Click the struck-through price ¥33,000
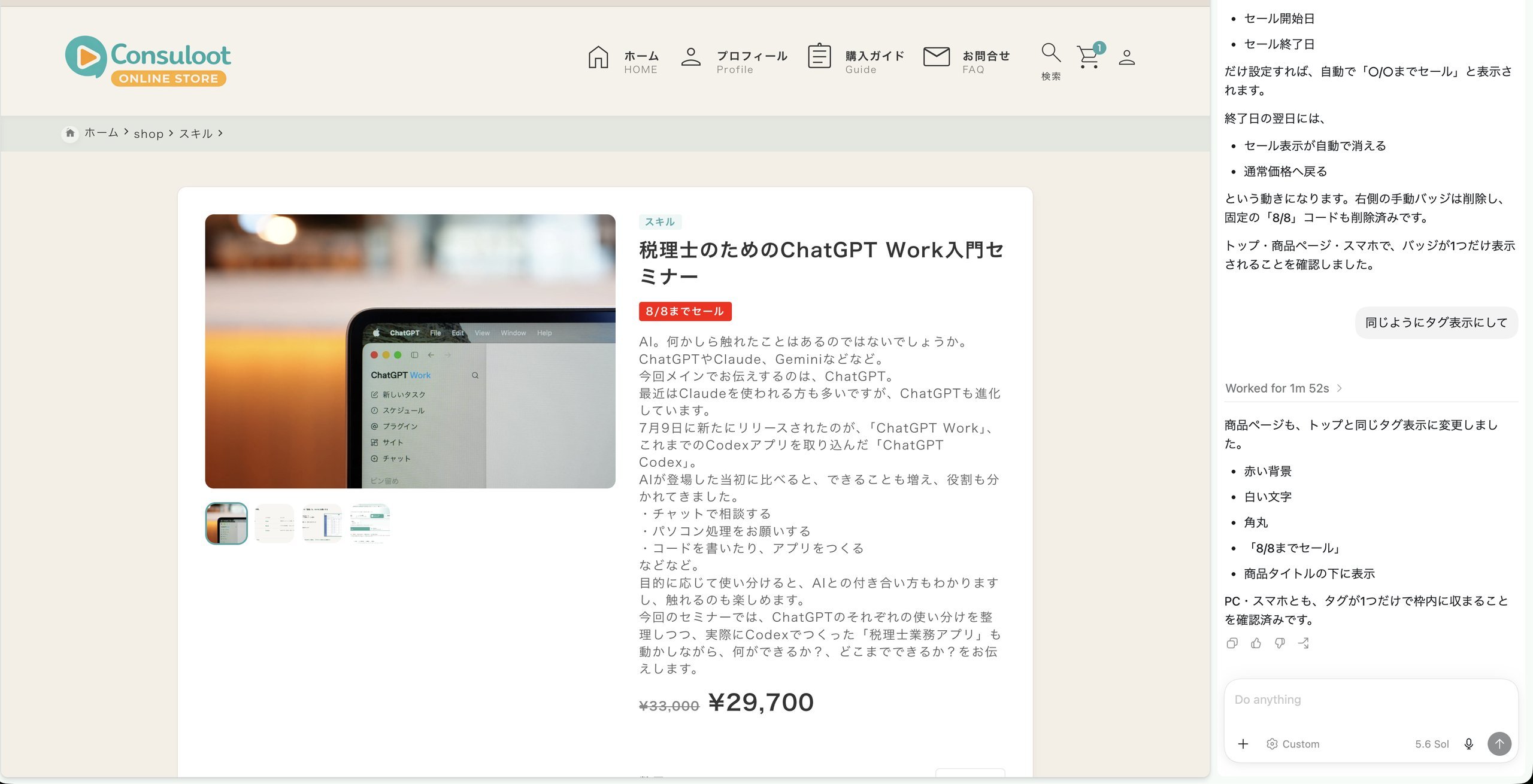Viewport: 1533px width, 784px height. 669,706
